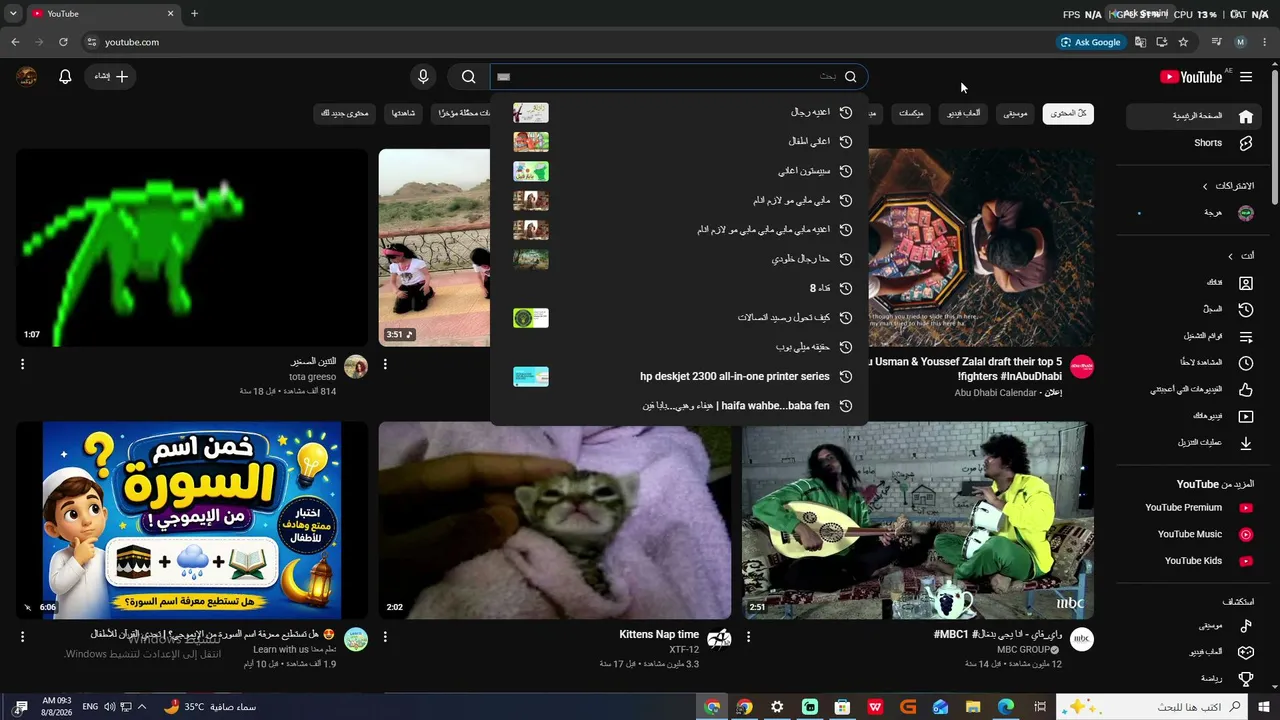Select the Music (موسيقى) filter chip

(1015, 114)
